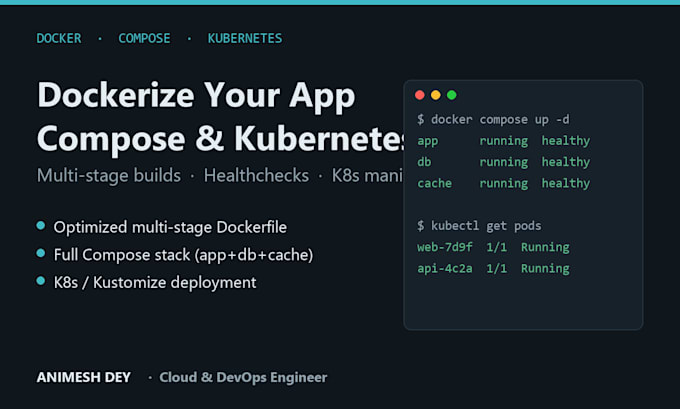Click the 'api-4c2a' pod name
Viewport: 680px width, 409px height.
(x=445, y=268)
